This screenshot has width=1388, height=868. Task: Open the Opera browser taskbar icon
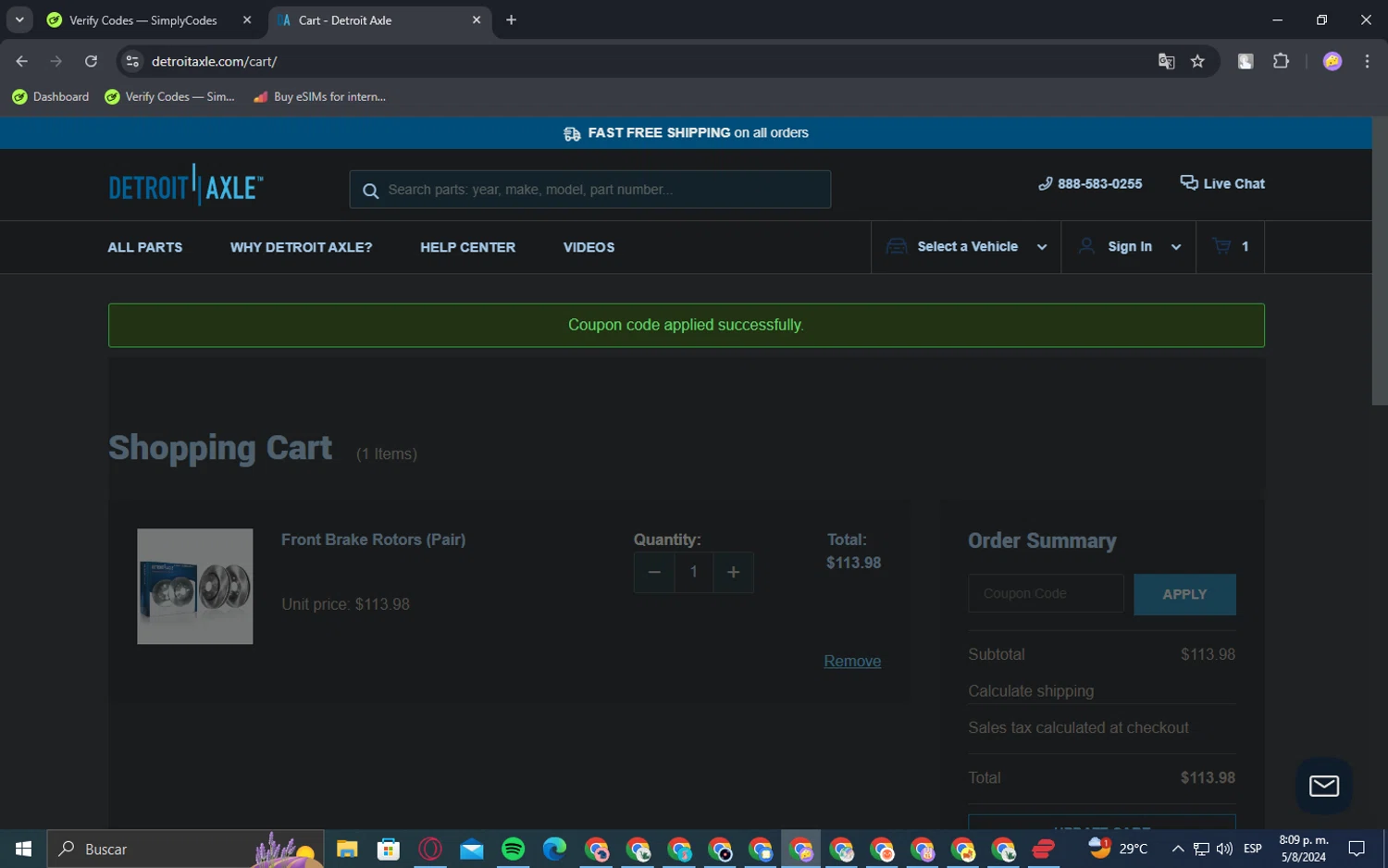pyautogui.click(x=430, y=849)
